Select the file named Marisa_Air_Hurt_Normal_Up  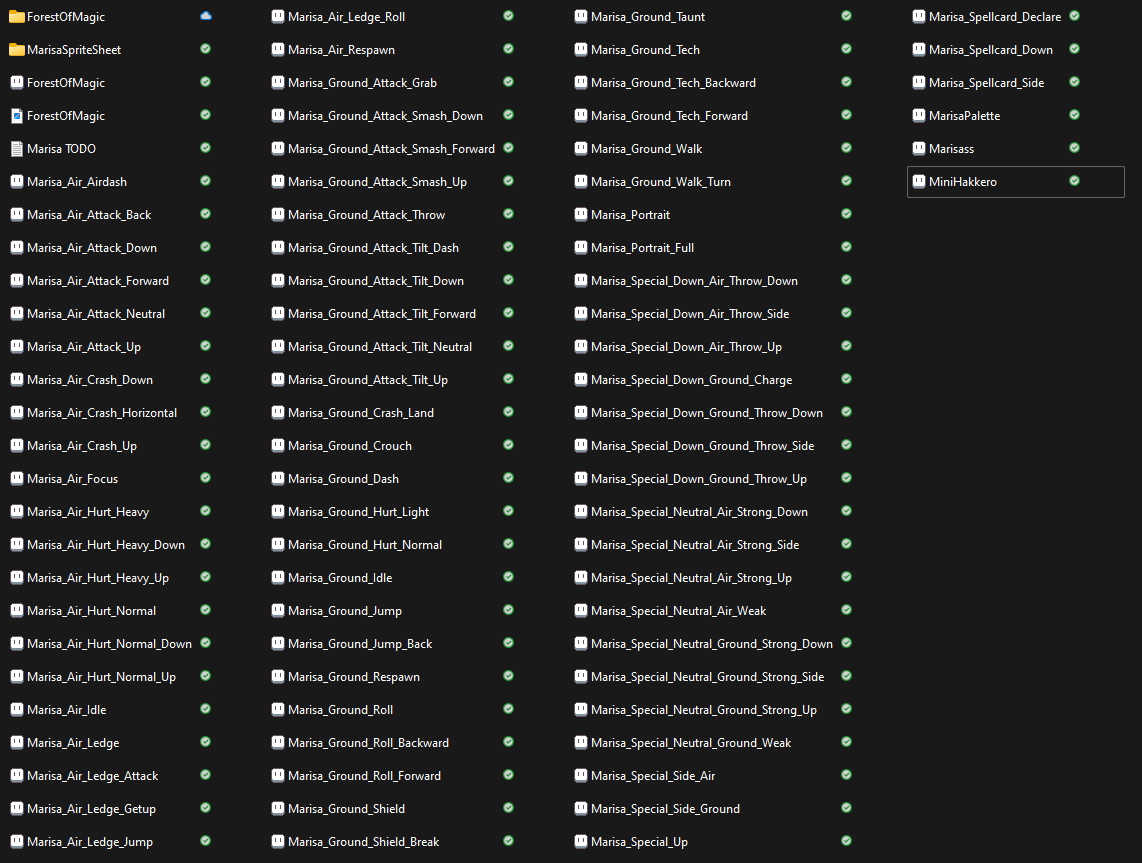pos(101,677)
